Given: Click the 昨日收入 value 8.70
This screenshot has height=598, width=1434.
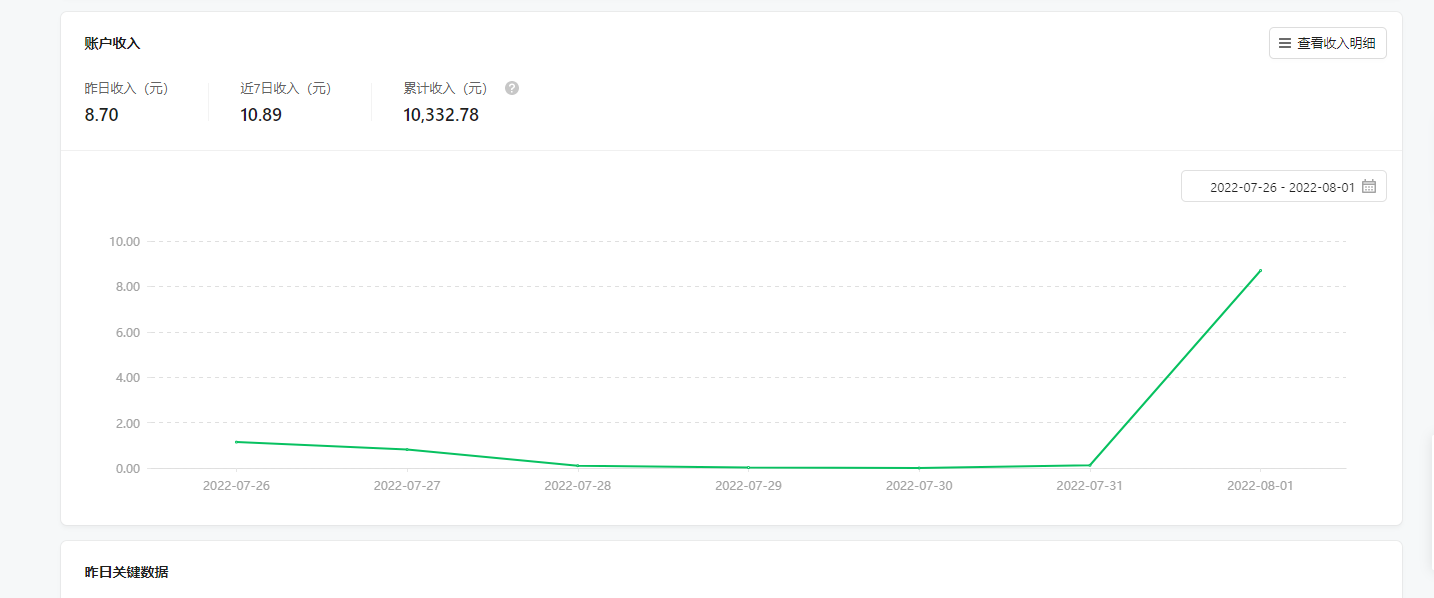Looking at the screenshot, I should 102,115.
